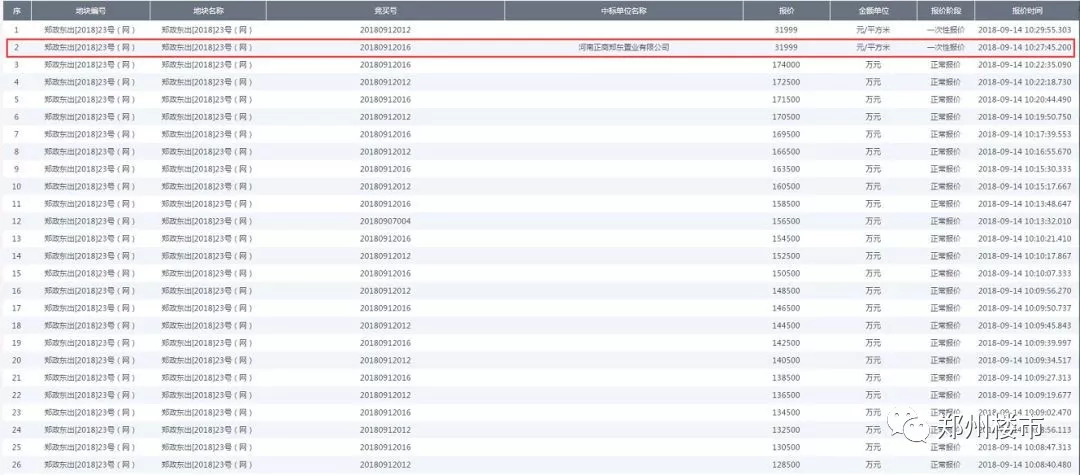
Task: Click the bid value 169500
Action: point(786,134)
